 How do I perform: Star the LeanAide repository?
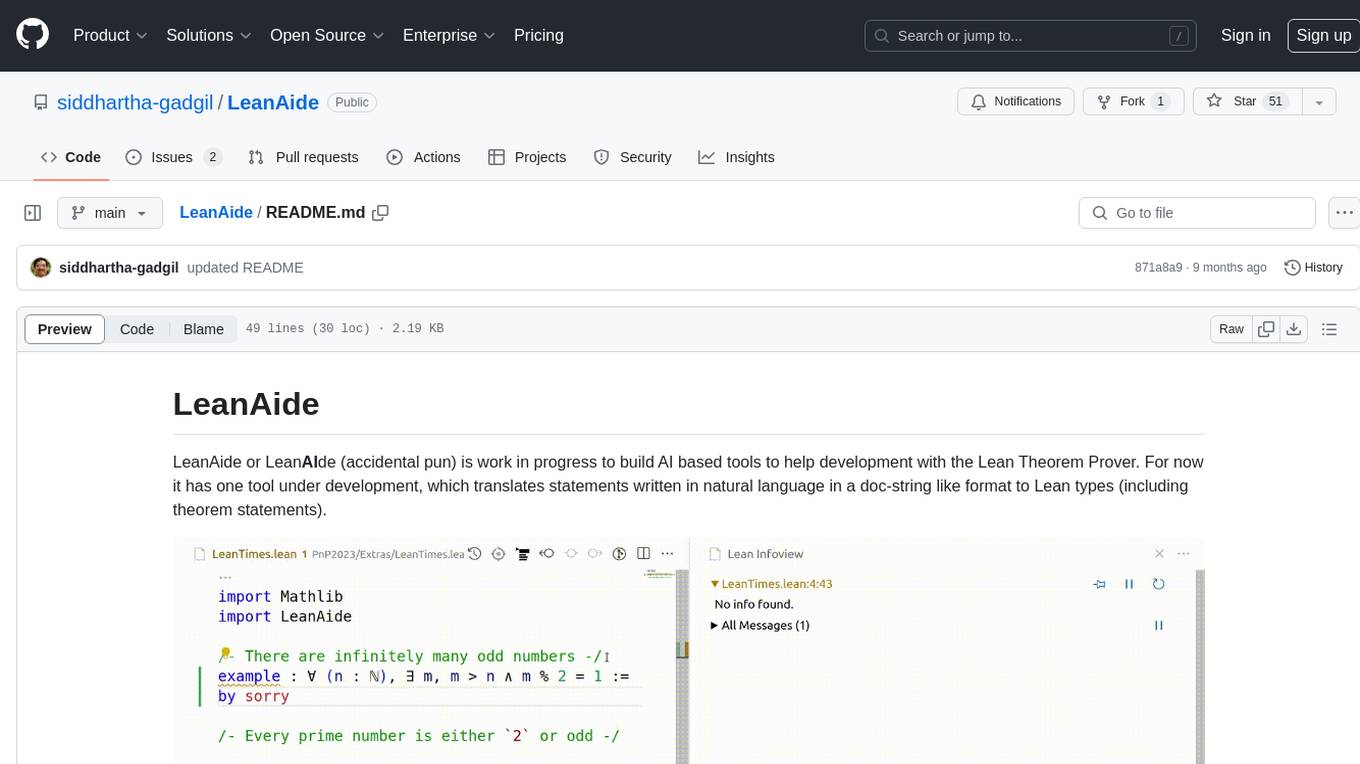click(x=1247, y=102)
